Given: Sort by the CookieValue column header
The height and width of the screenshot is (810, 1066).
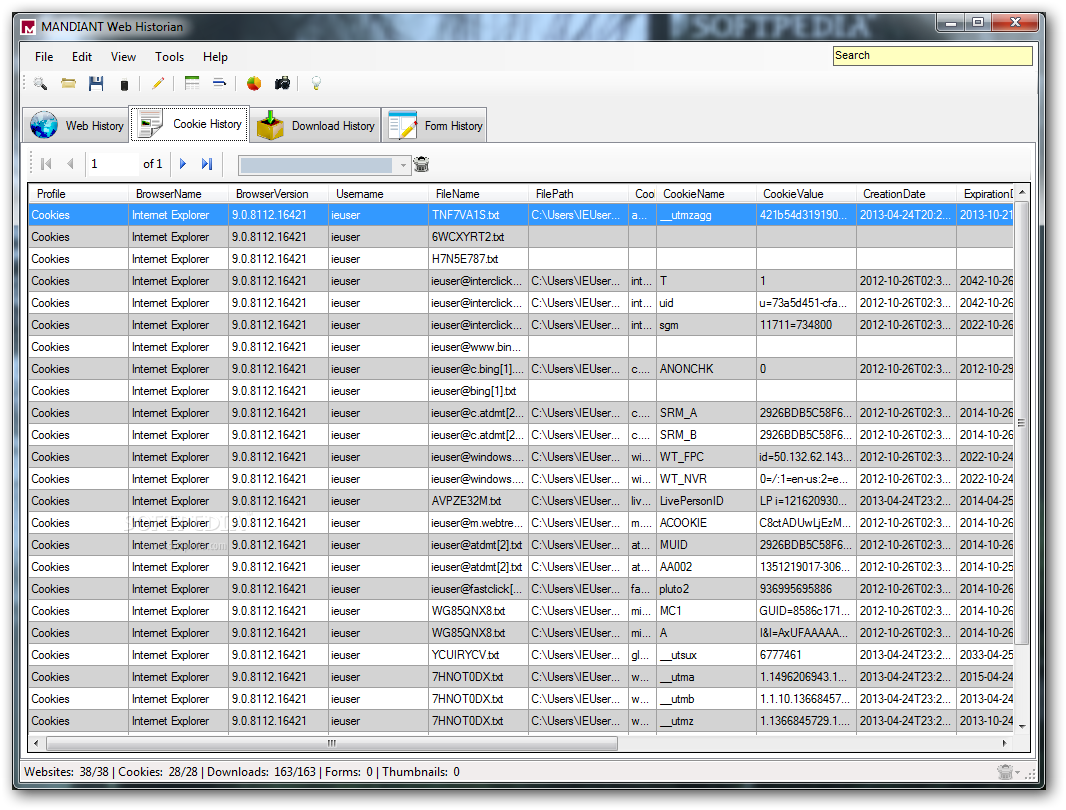Looking at the screenshot, I should click(x=806, y=194).
